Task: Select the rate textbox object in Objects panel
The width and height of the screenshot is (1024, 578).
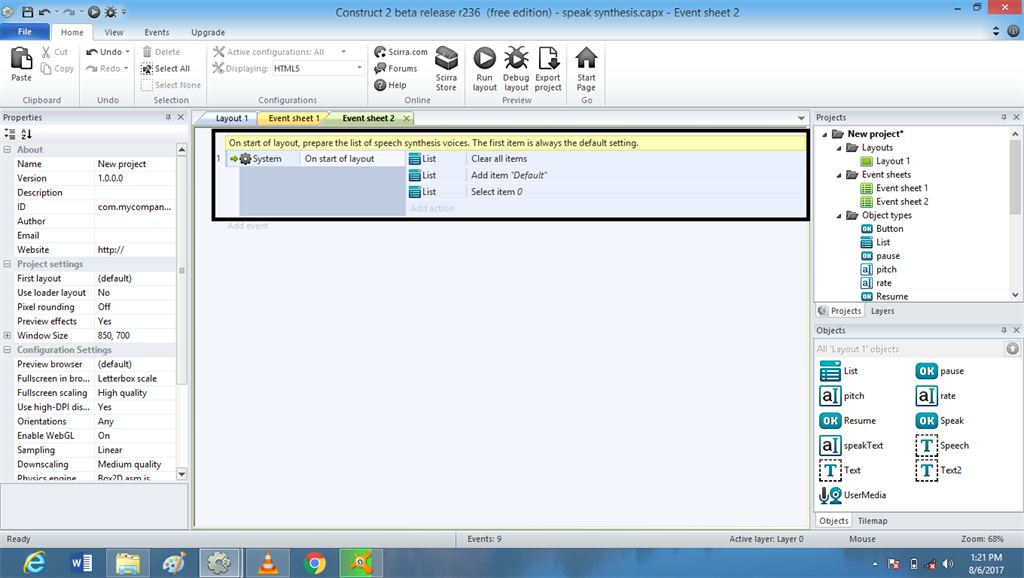Action: click(936, 396)
